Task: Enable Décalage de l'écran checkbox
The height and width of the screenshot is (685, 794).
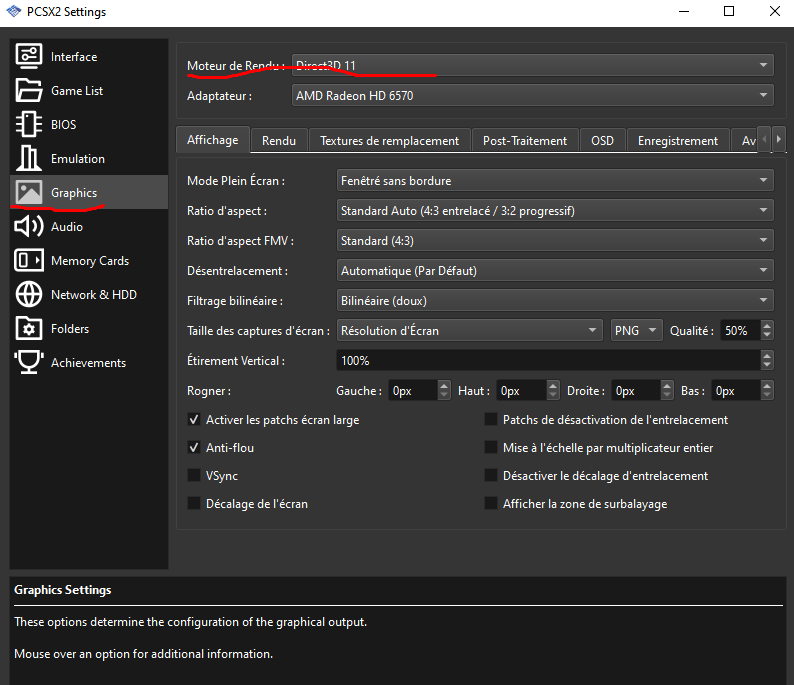Action: point(193,503)
